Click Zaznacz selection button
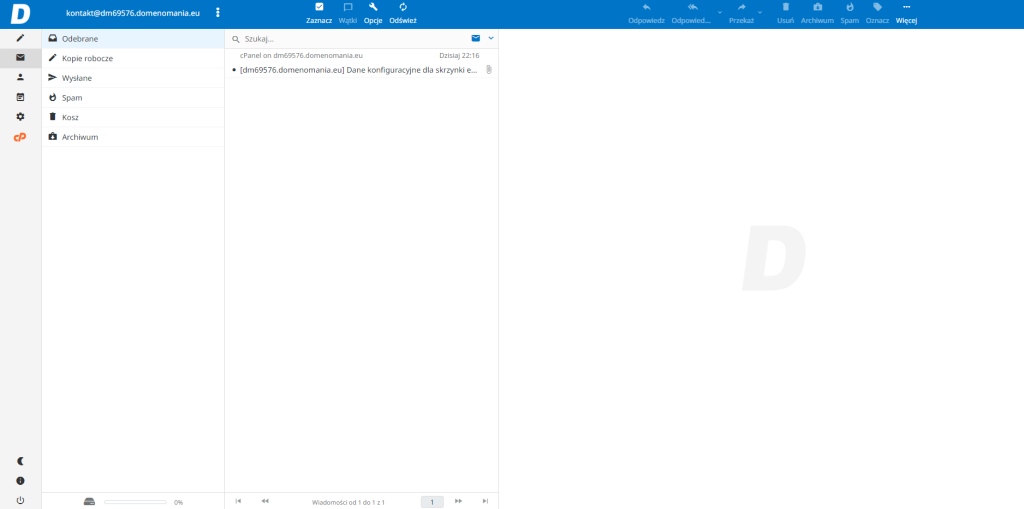 point(319,14)
